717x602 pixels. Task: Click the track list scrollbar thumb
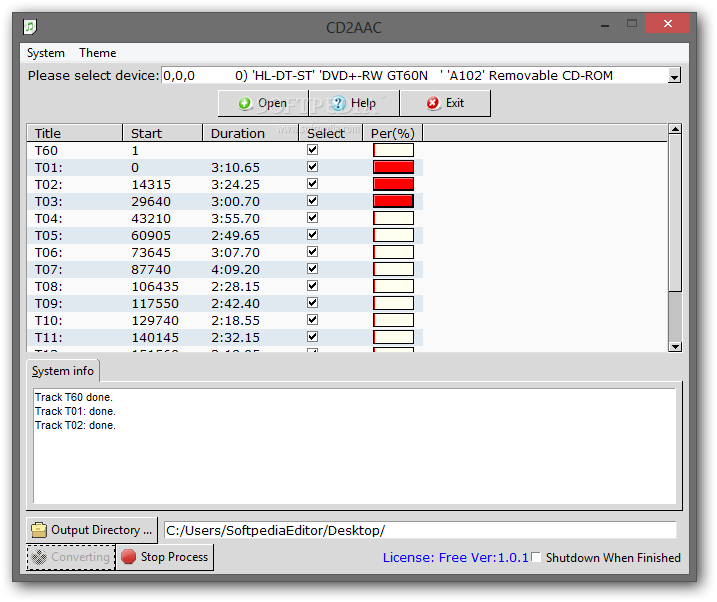point(675,213)
